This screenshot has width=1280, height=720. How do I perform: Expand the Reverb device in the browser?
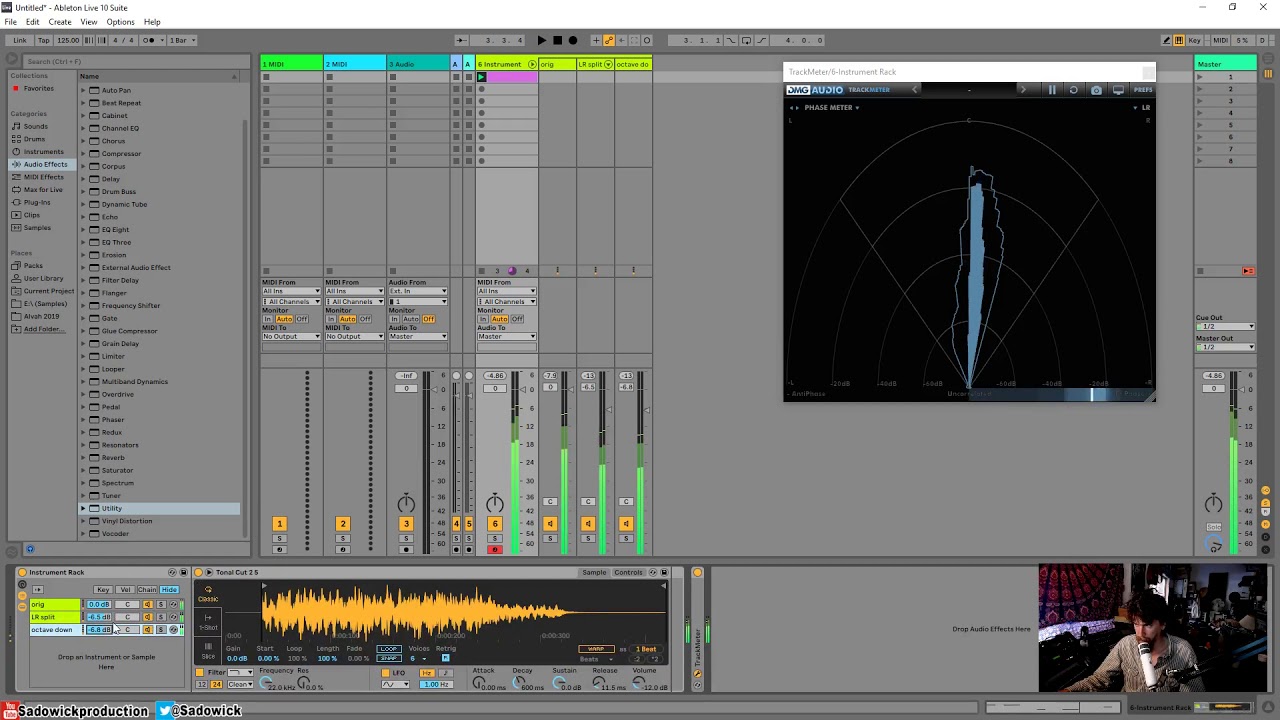point(84,458)
